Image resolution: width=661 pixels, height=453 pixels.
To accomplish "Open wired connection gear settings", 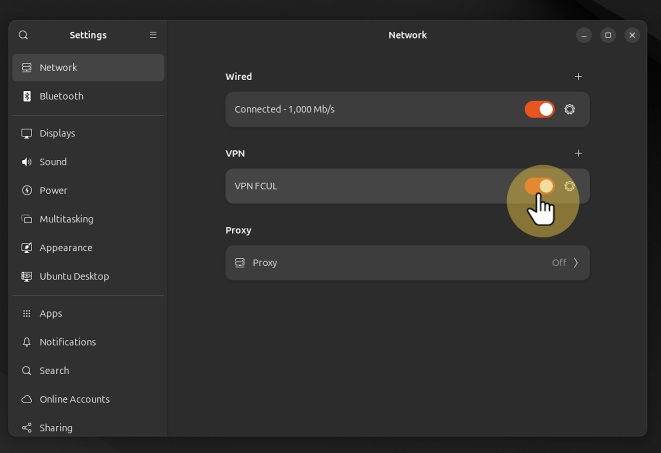I will (x=570, y=110).
